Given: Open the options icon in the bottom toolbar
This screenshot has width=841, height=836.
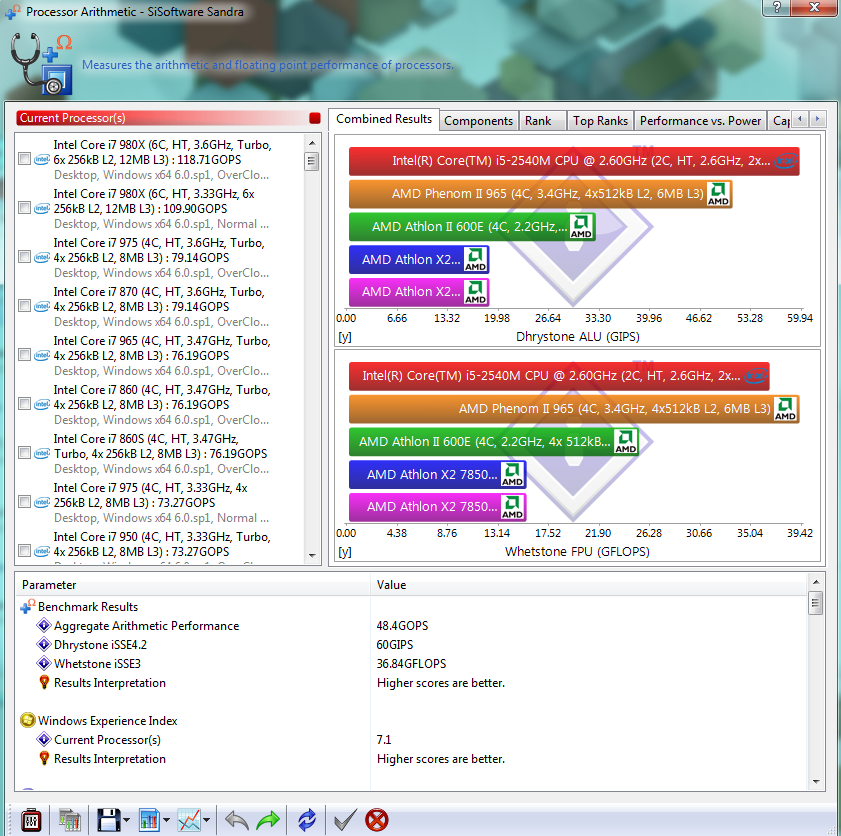Looking at the screenshot, I should pos(31,819).
